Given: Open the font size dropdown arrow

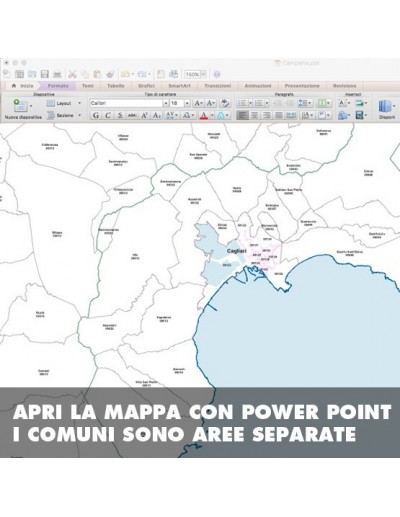Looking at the screenshot, I should pyautogui.click(x=187, y=103).
